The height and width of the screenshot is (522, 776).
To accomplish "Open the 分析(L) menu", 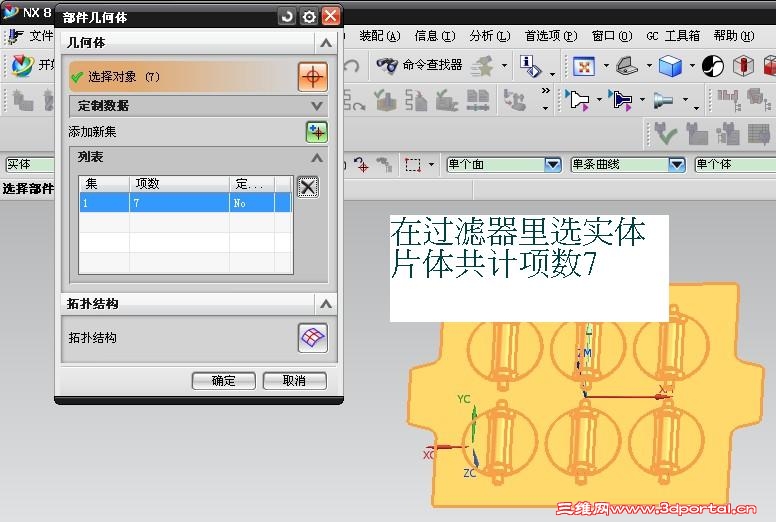I will click(x=489, y=36).
